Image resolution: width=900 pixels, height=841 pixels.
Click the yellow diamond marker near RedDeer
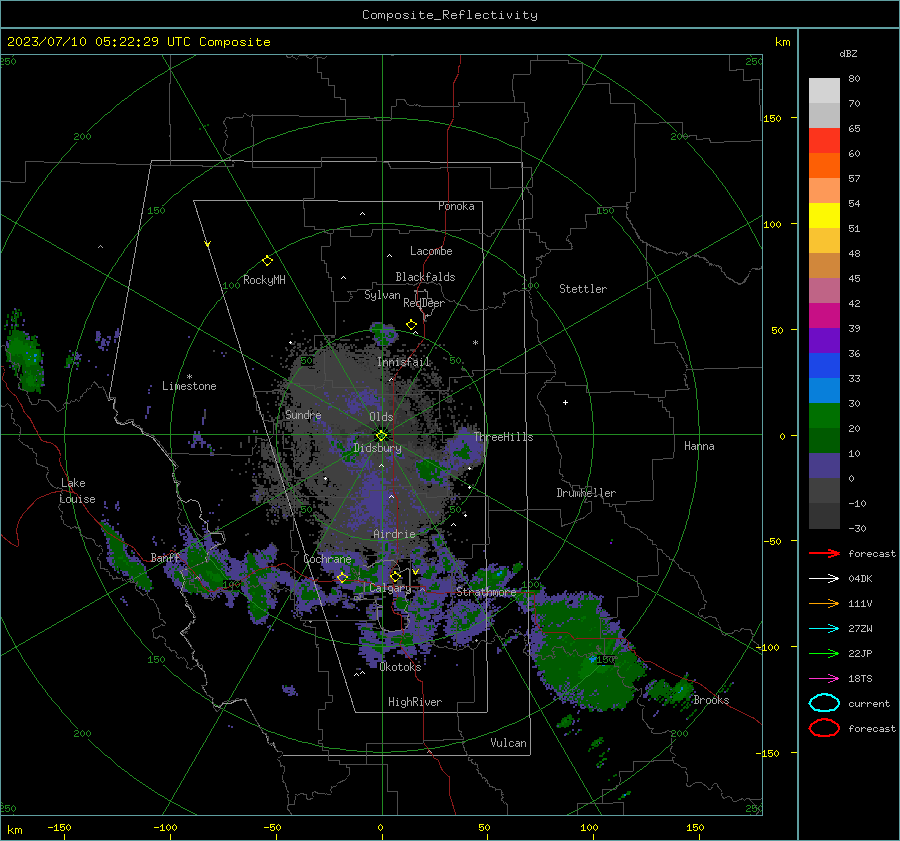(x=411, y=325)
